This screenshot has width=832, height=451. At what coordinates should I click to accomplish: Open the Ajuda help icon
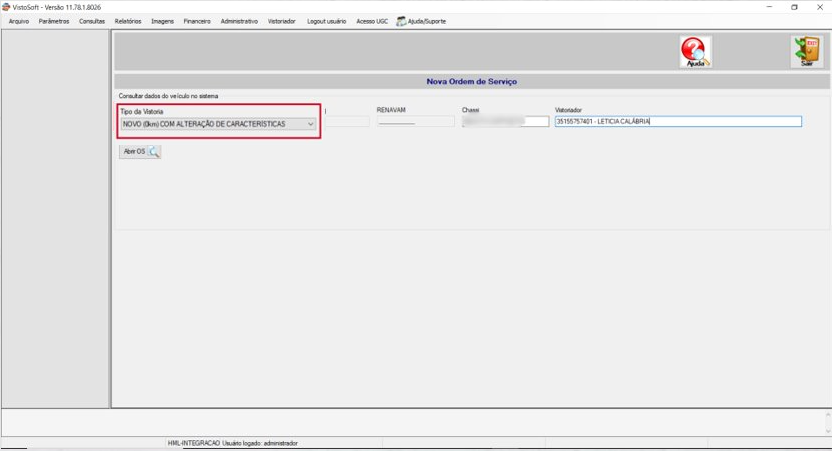point(695,51)
